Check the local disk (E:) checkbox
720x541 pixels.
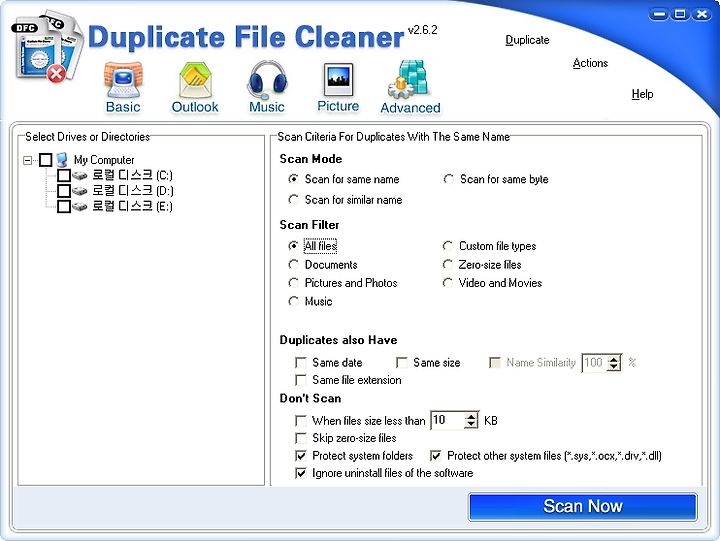click(64, 206)
